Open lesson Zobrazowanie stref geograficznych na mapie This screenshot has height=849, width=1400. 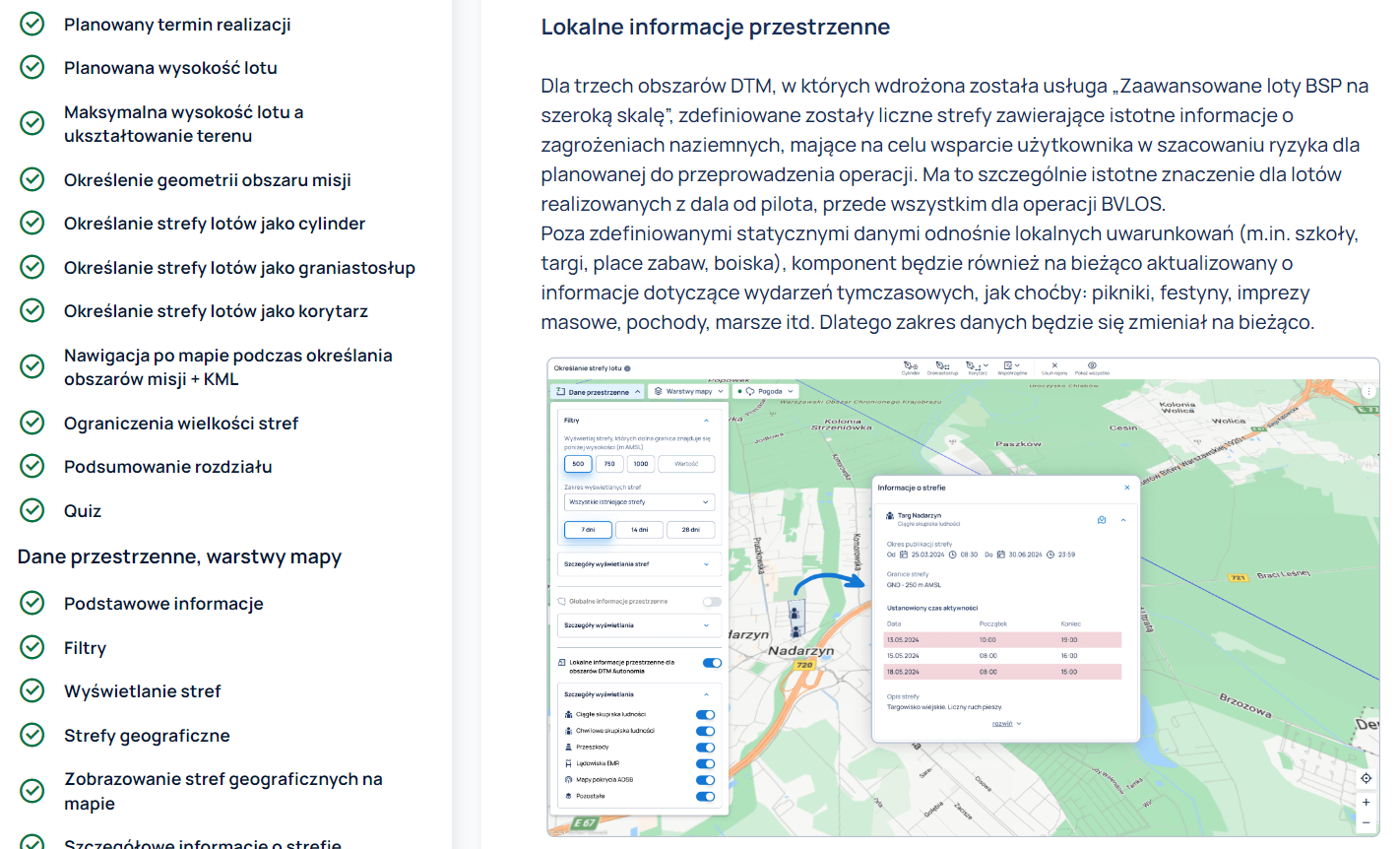coord(223,791)
